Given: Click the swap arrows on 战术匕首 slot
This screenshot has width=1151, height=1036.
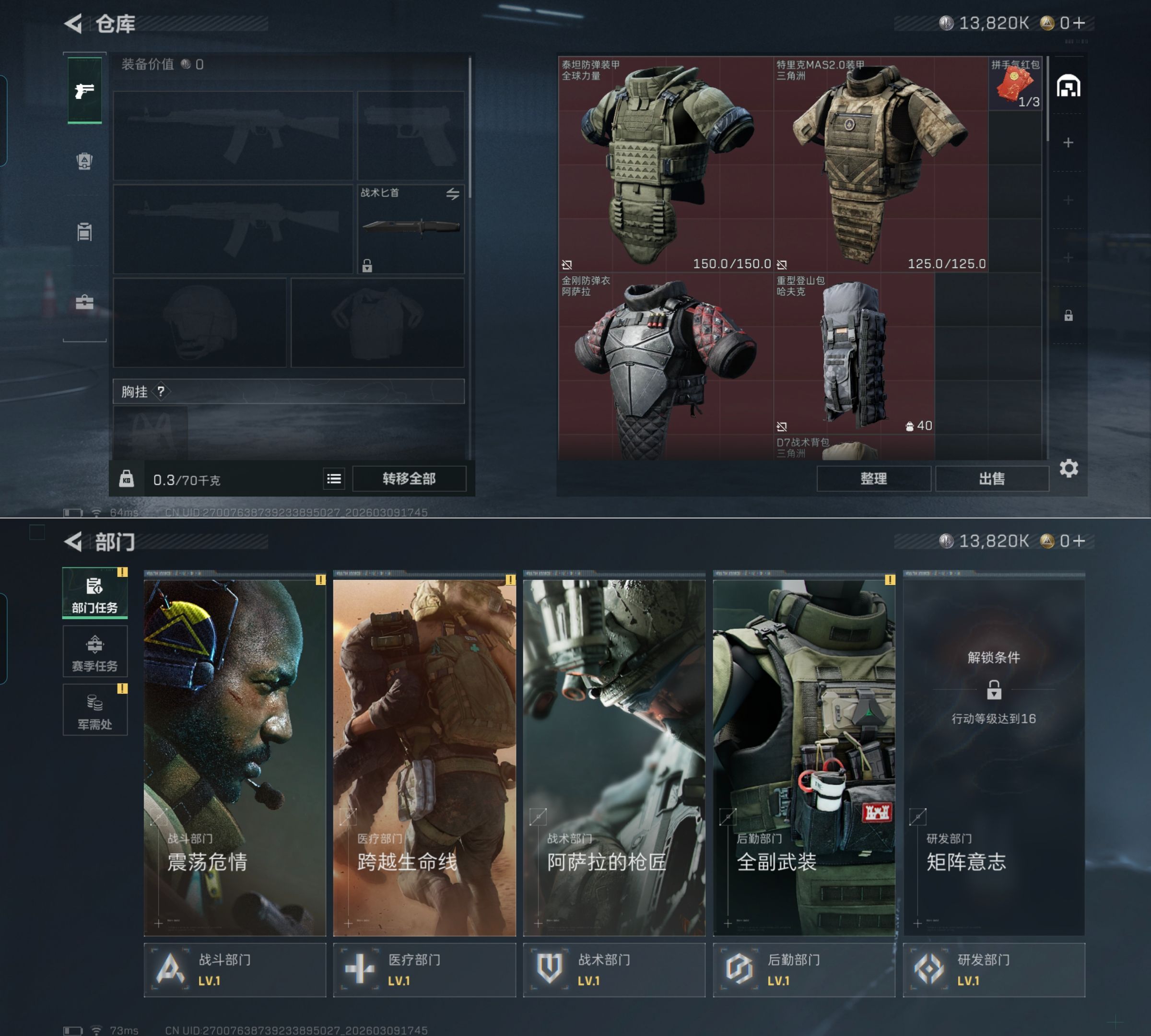Looking at the screenshot, I should (453, 194).
